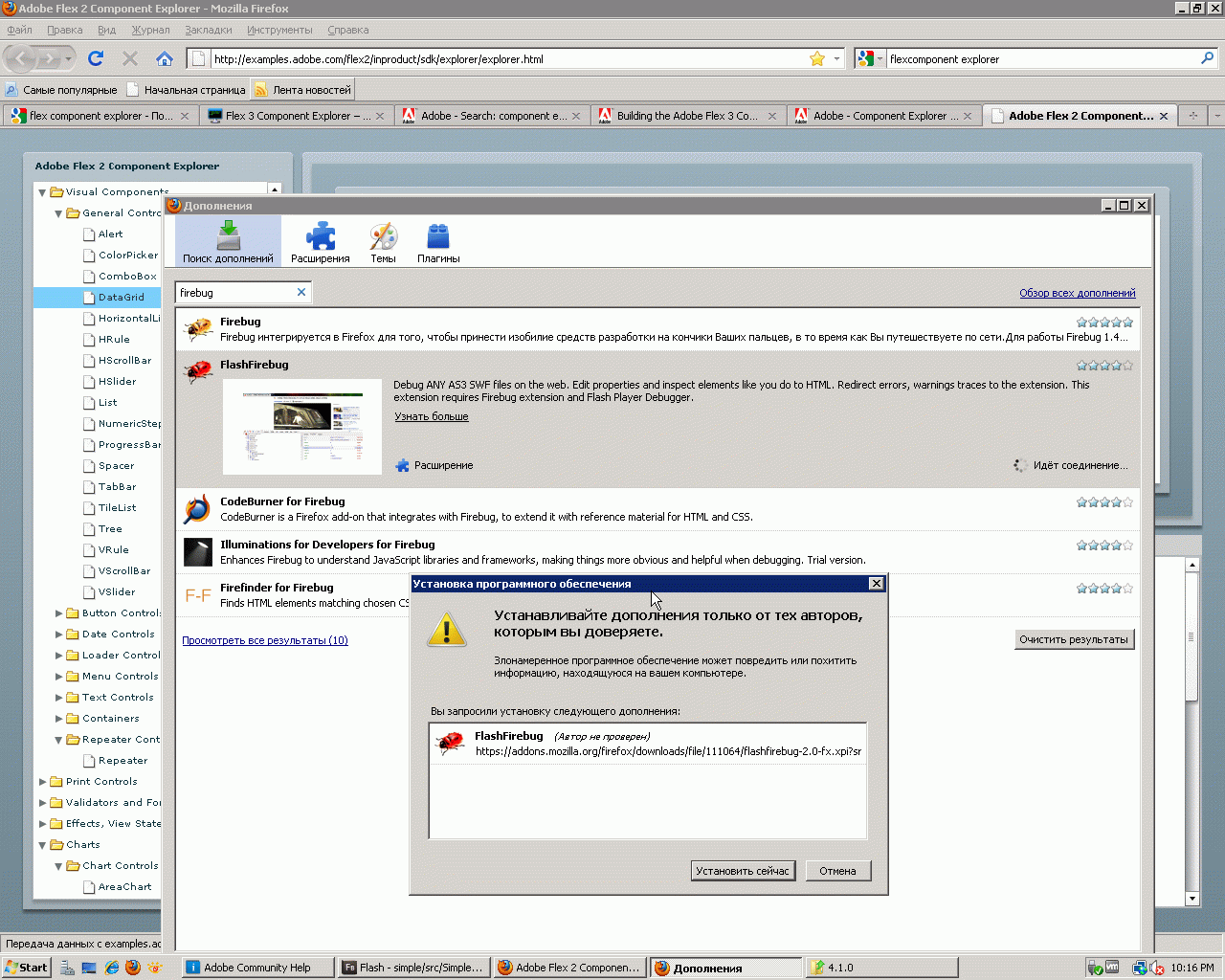
Task: Open Просмотреть все результаты (10) link
Action: [265, 640]
